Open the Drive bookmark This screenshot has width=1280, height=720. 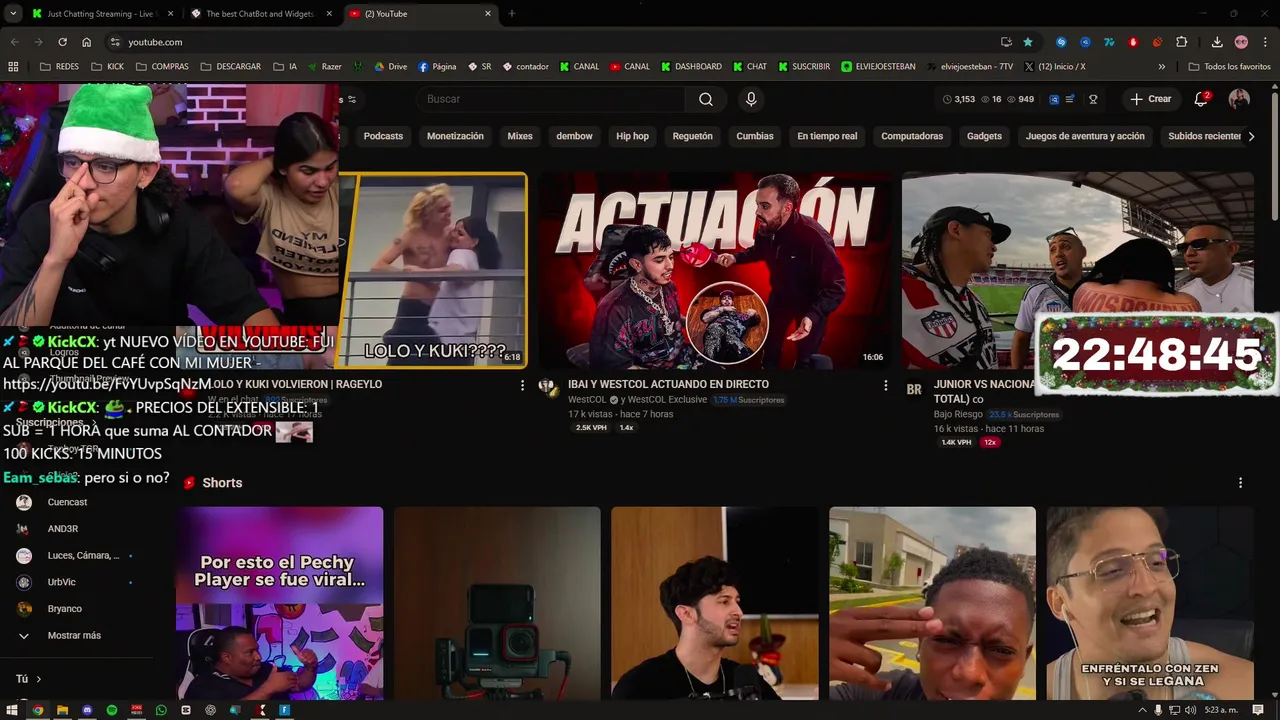(390, 67)
